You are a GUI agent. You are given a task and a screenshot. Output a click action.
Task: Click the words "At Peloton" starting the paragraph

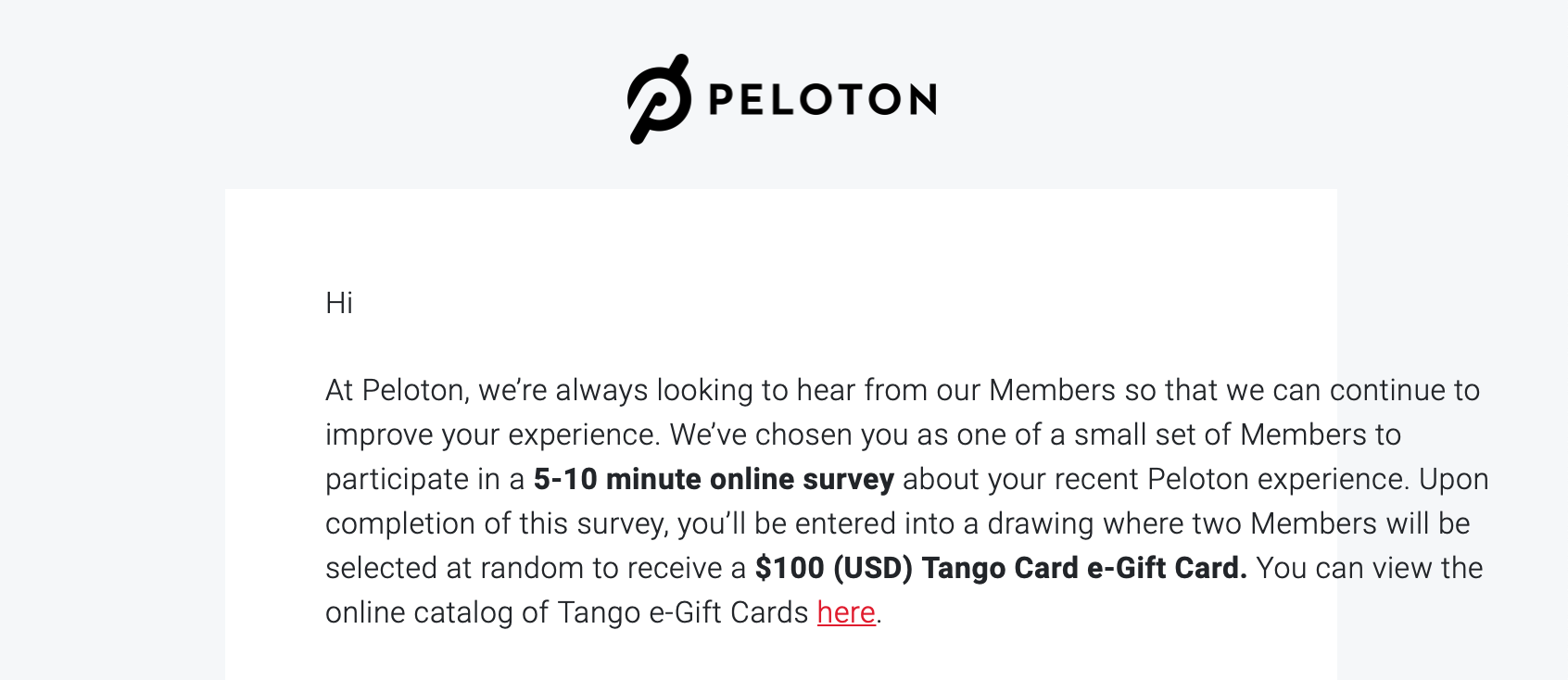click(x=394, y=390)
